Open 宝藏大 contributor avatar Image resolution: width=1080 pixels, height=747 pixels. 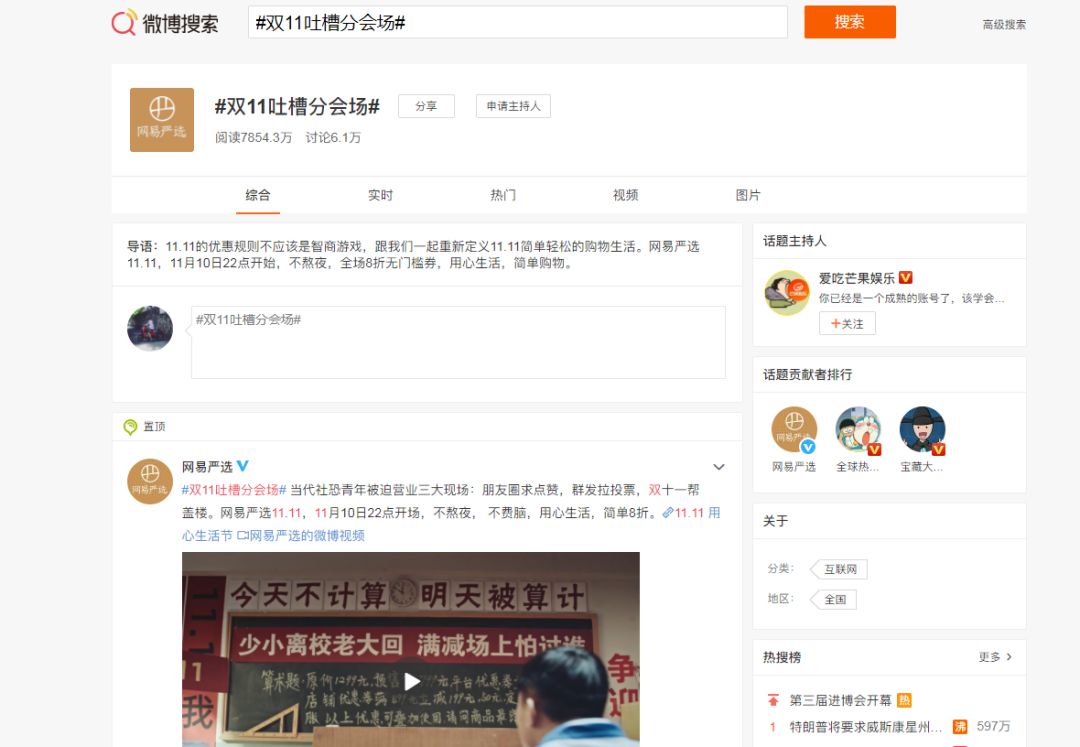[x=922, y=429]
